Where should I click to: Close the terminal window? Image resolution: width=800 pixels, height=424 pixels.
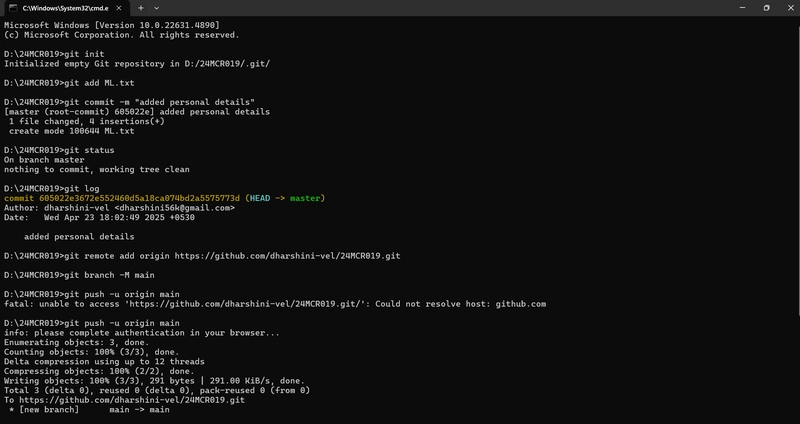tap(790, 8)
